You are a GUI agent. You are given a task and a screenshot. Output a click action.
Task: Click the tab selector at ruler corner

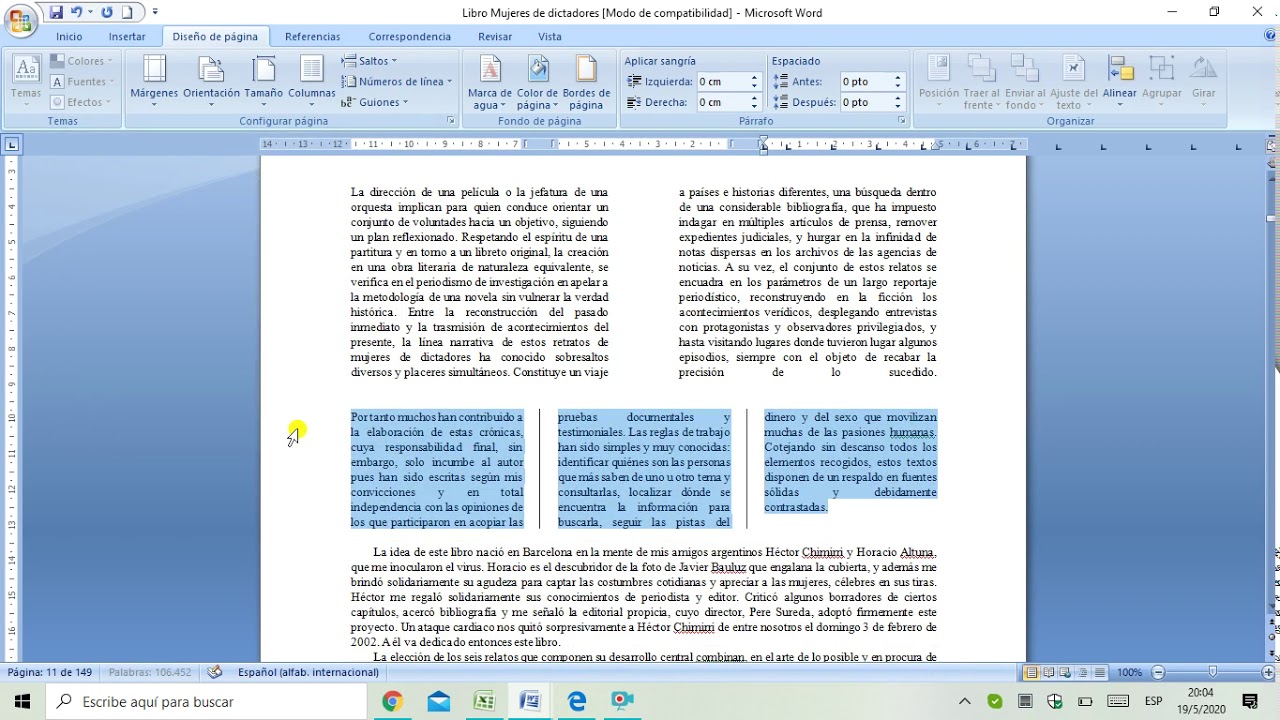[12, 145]
